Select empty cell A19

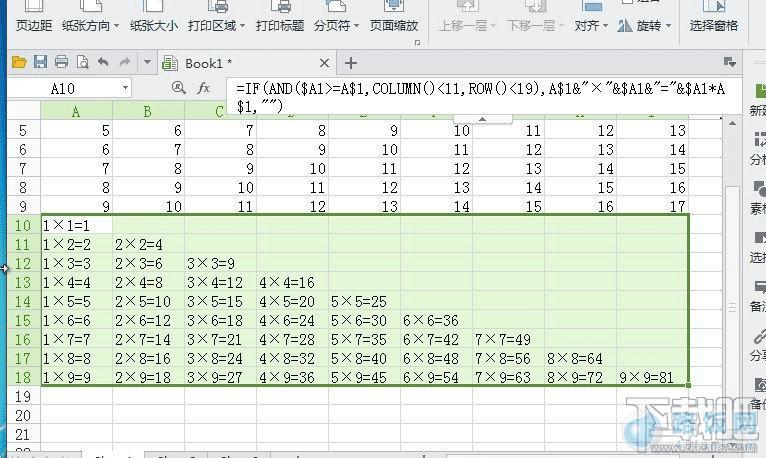[x=77, y=396]
